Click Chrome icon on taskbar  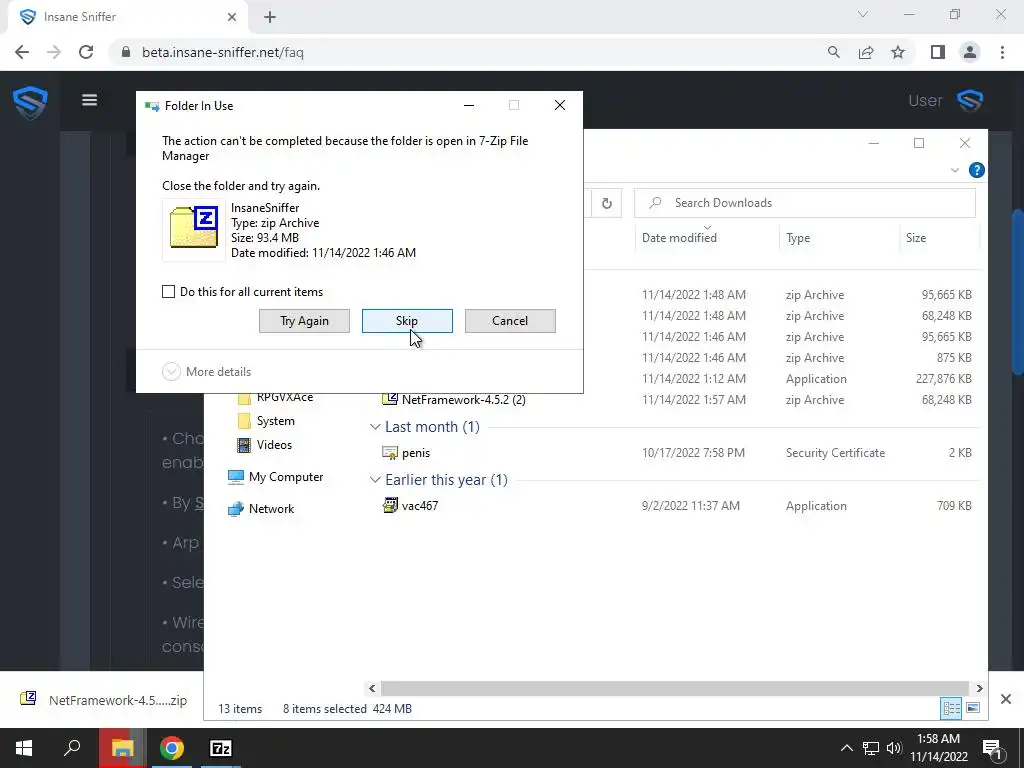[x=171, y=748]
